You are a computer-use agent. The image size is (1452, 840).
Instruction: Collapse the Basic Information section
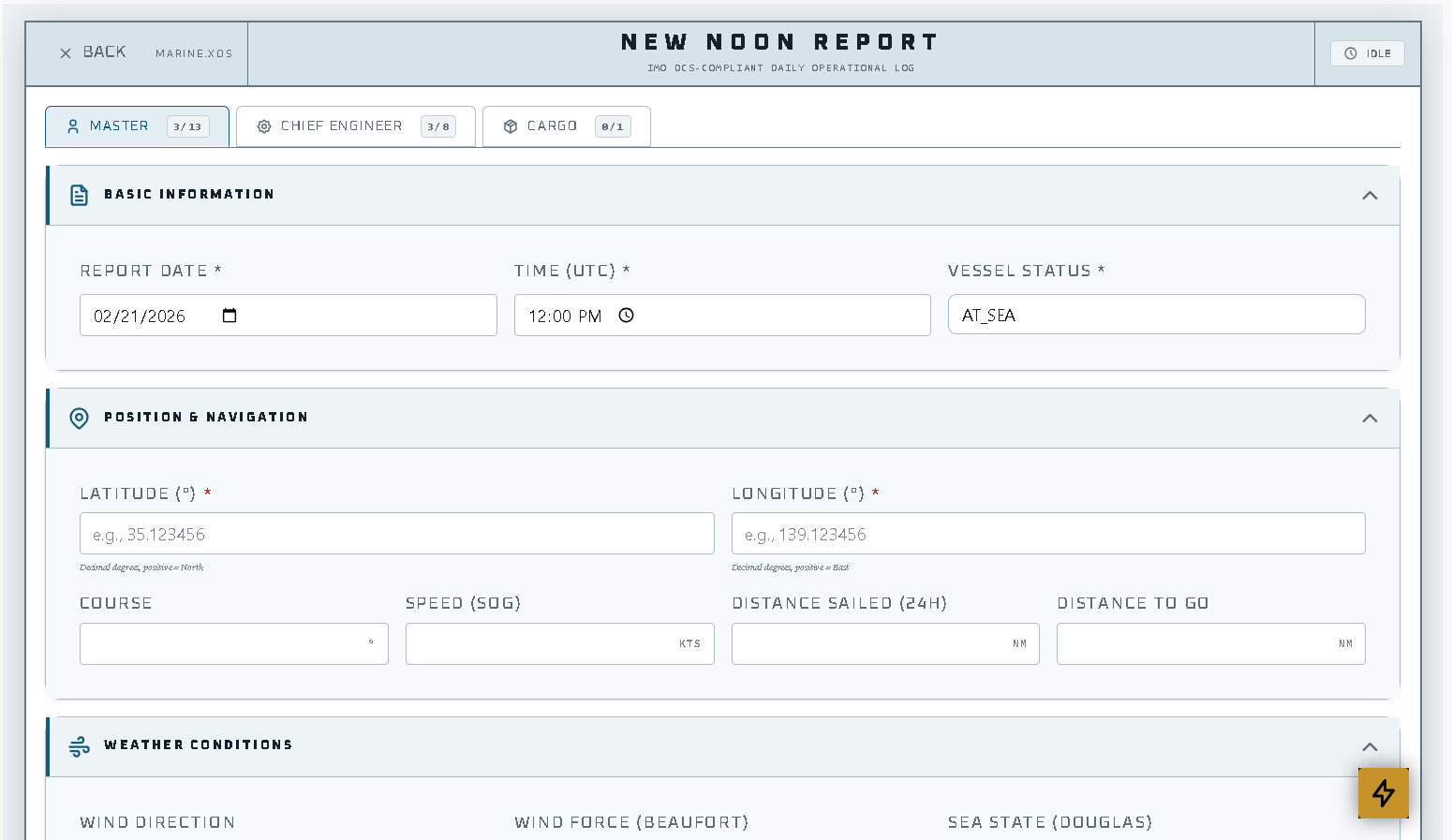point(1370,195)
